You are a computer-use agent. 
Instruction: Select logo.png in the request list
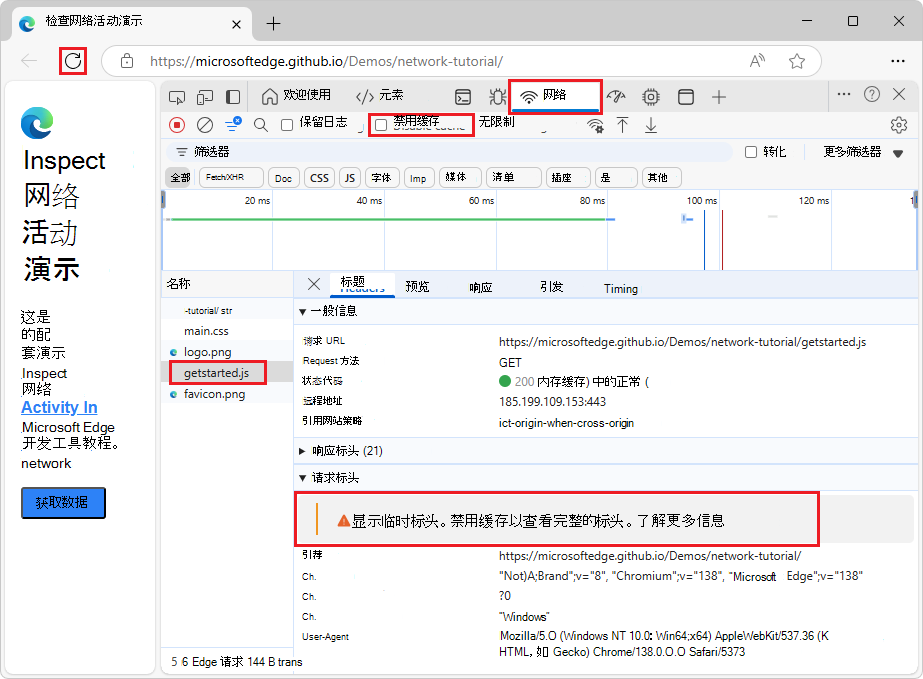click(207, 352)
